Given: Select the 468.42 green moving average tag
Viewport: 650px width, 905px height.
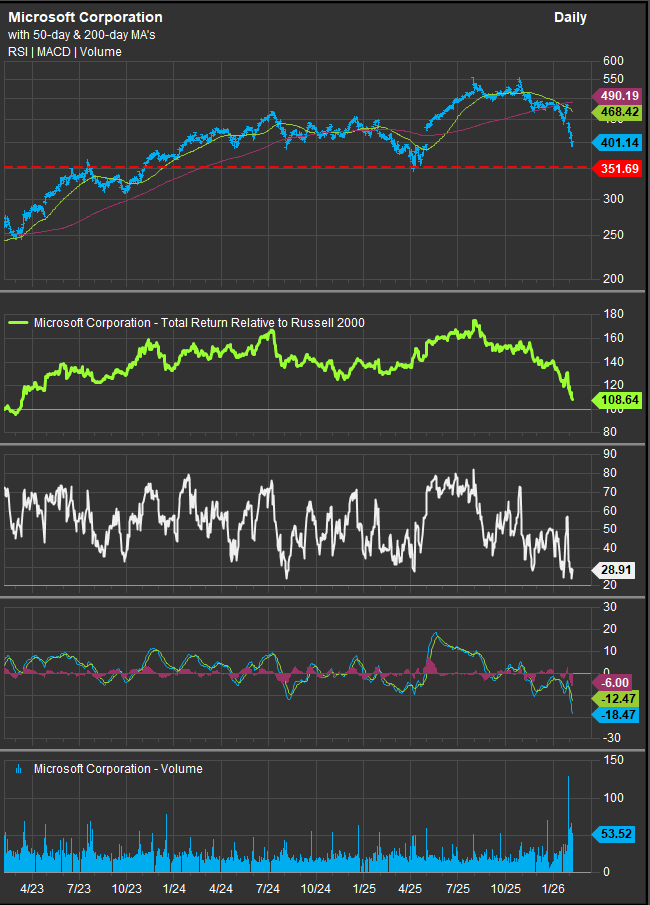Looking at the screenshot, I should pyautogui.click(x=621, y=112).
